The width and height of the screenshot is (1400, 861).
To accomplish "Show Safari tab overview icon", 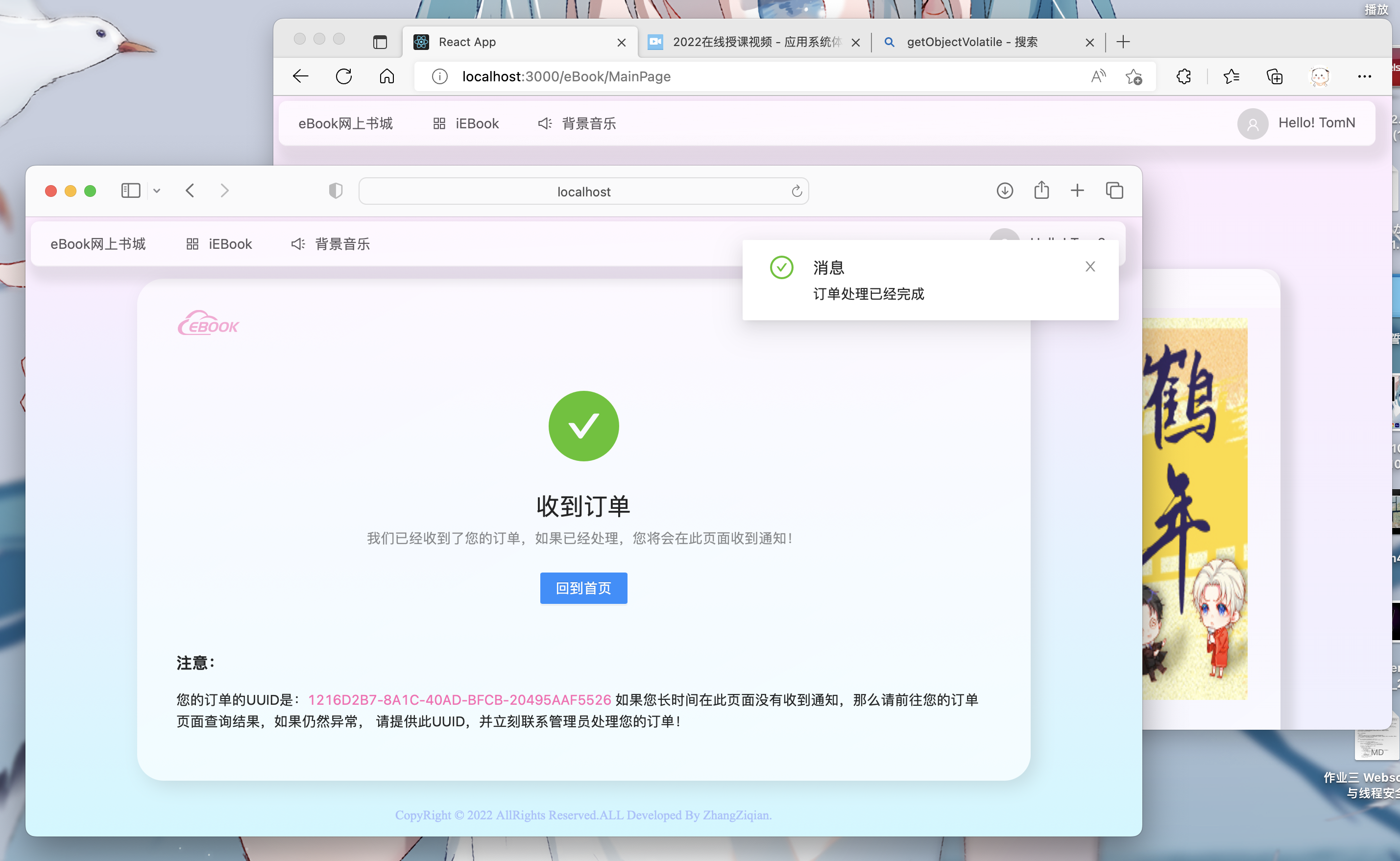I will [x=1114, y=191].
